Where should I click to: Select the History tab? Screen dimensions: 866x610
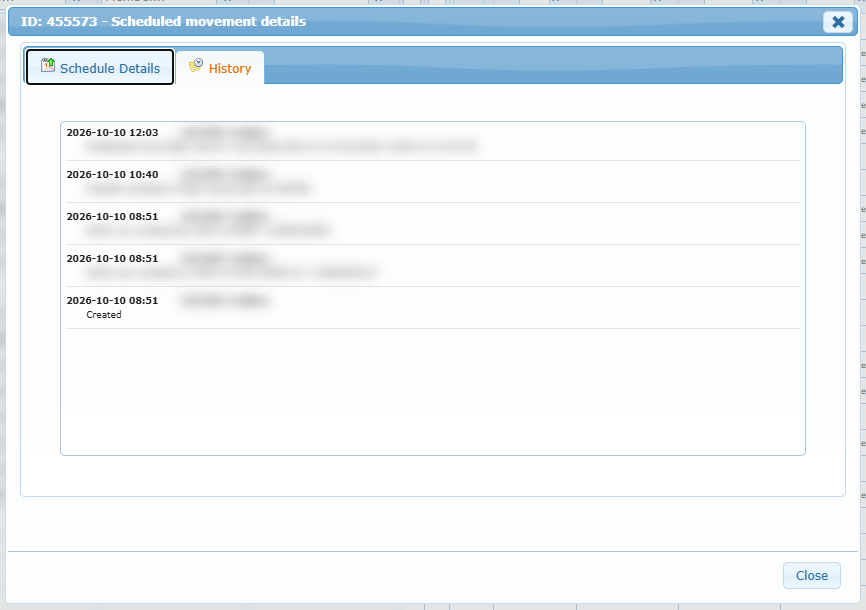[220, 68]
